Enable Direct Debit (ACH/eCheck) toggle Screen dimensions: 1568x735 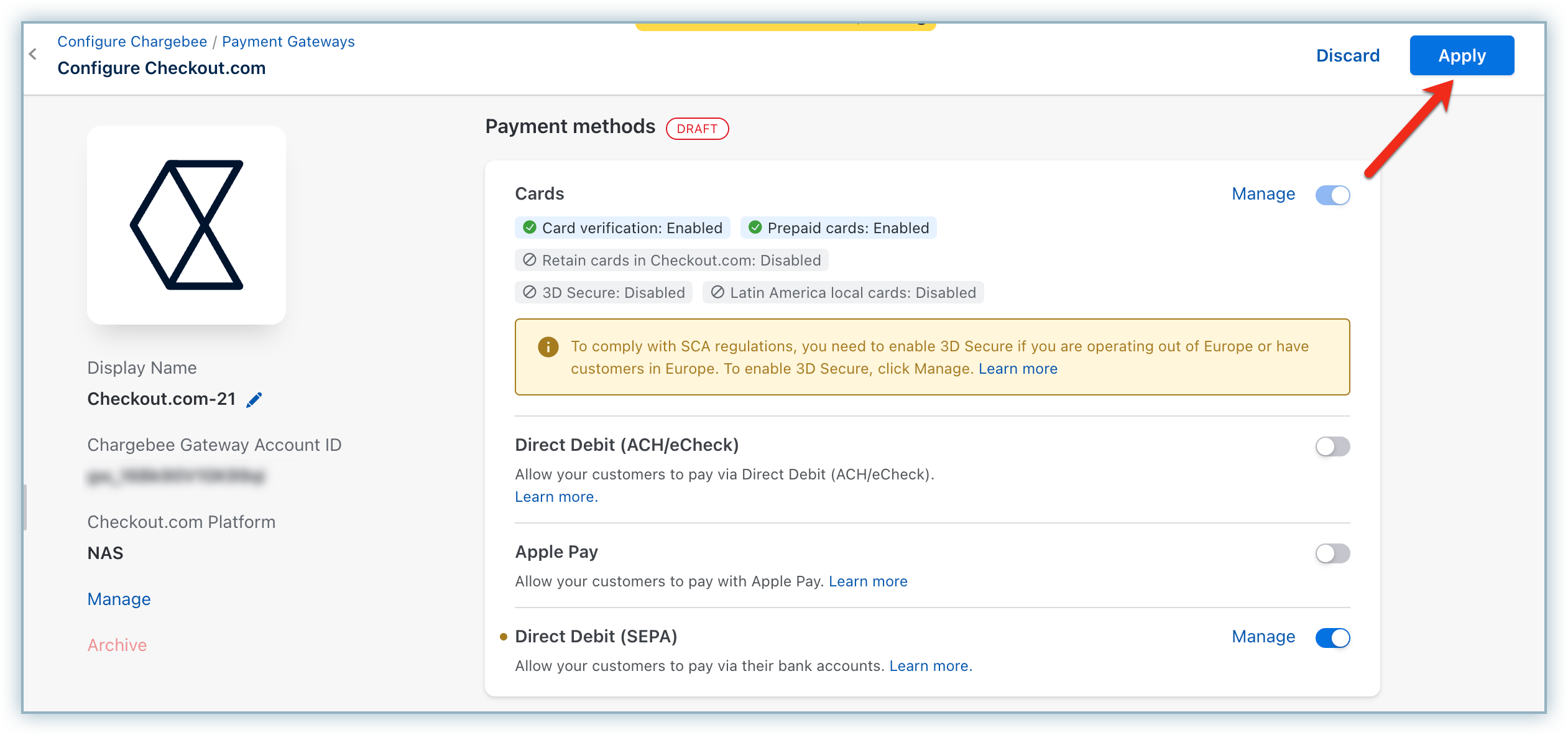1332,446
